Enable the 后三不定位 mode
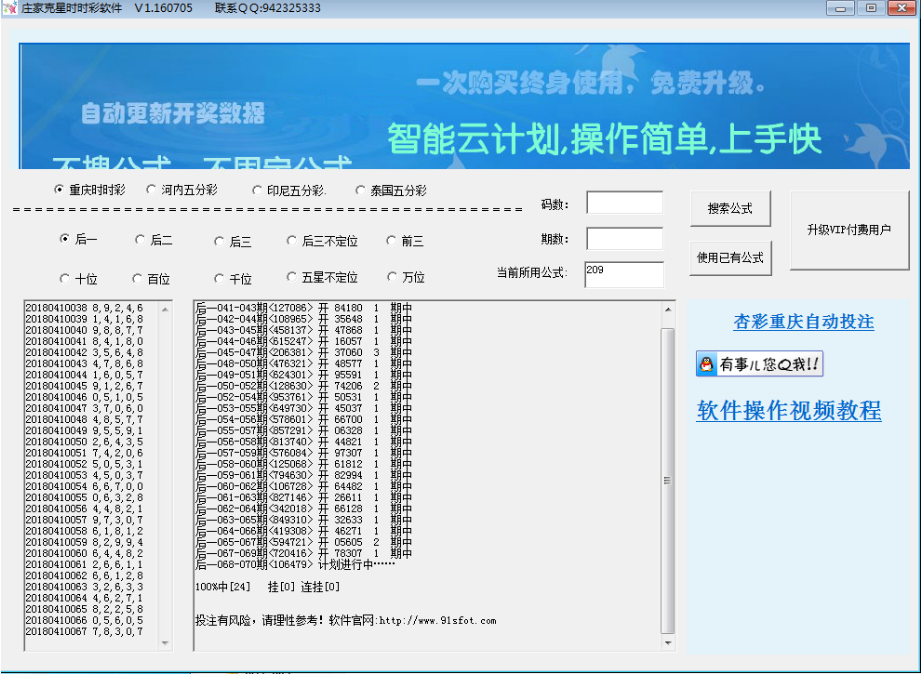 (x=290, y=240)
